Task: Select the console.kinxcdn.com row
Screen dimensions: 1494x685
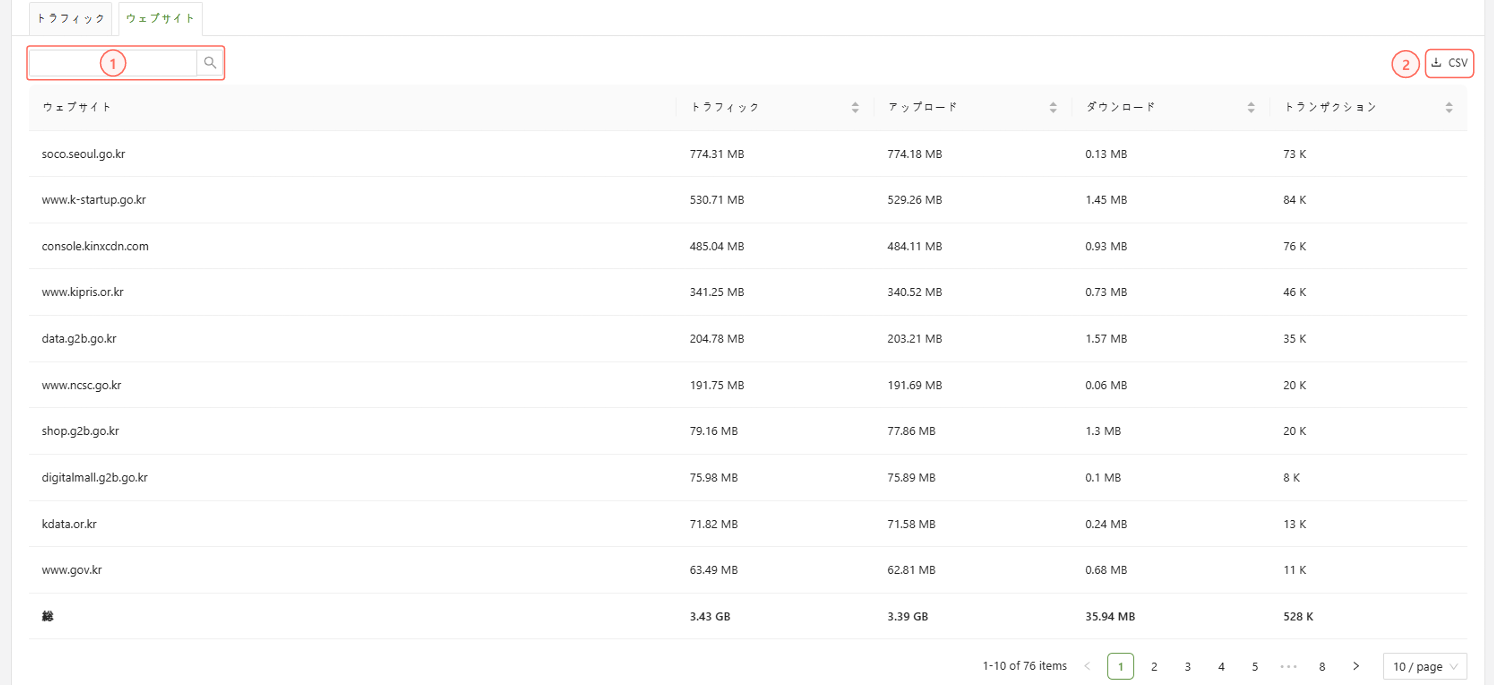Action: pyautogui.click(x=95, y=246)
